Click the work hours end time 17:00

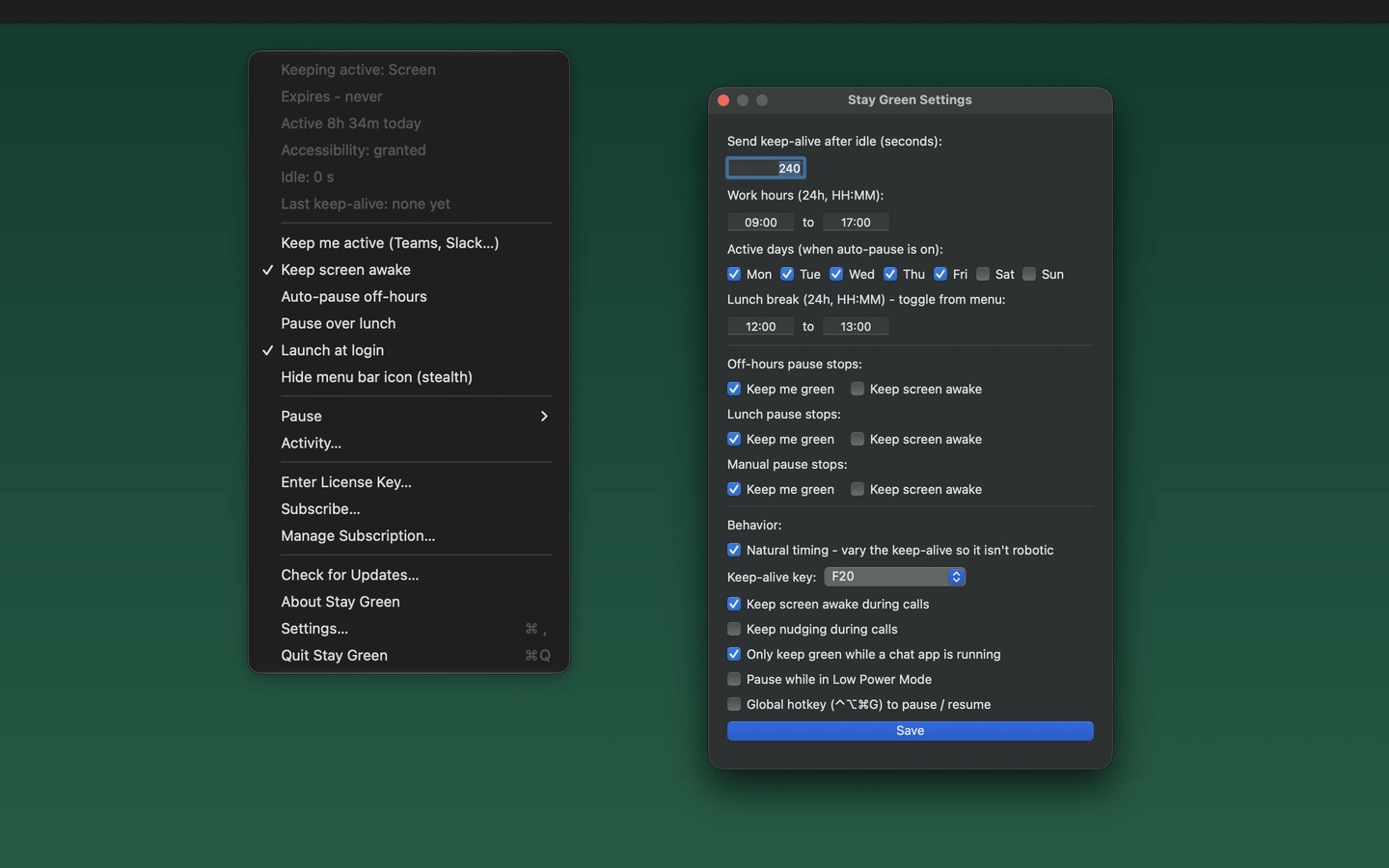(x=856, y=222)
